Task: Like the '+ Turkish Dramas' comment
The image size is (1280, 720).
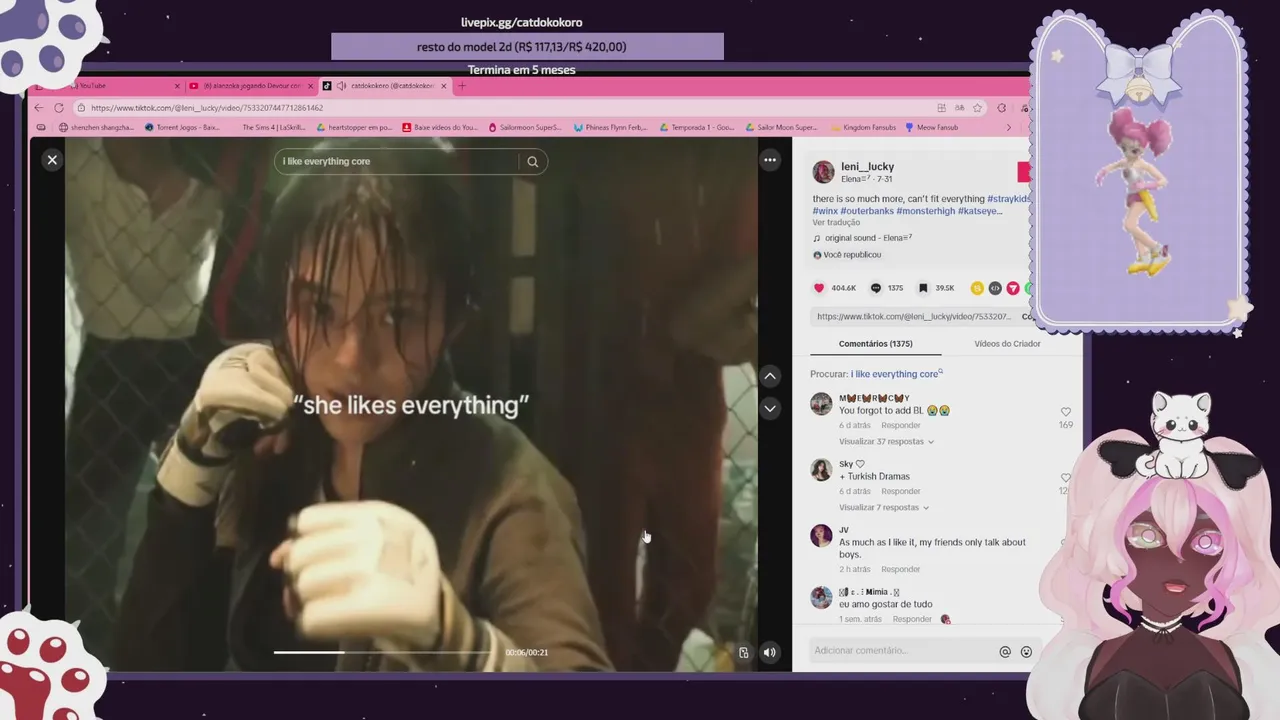Action: tap(1065, 478)
